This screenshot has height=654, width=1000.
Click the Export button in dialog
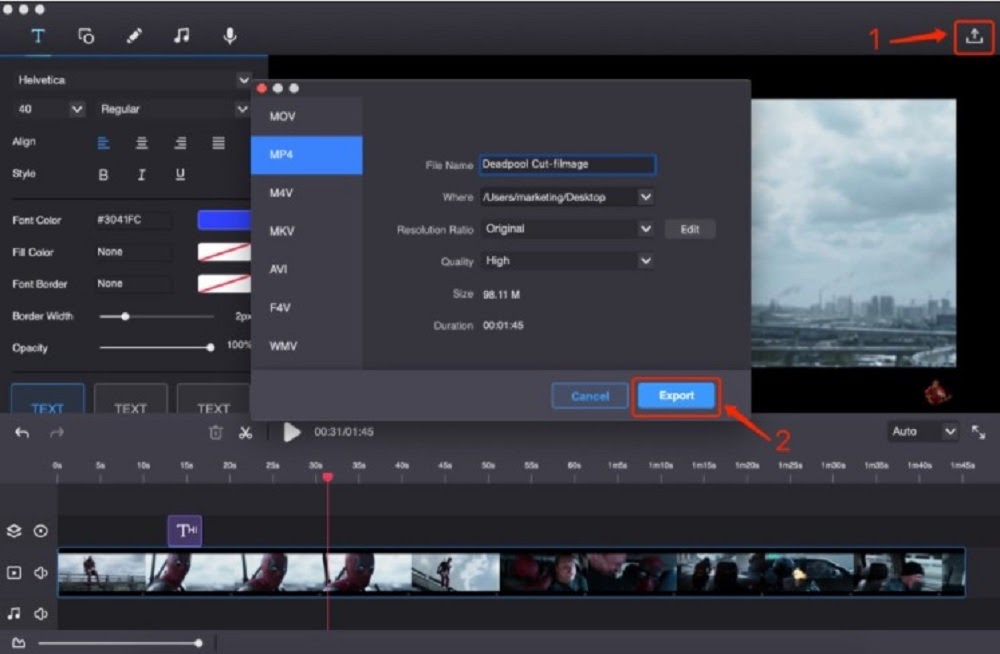point(676,396)
